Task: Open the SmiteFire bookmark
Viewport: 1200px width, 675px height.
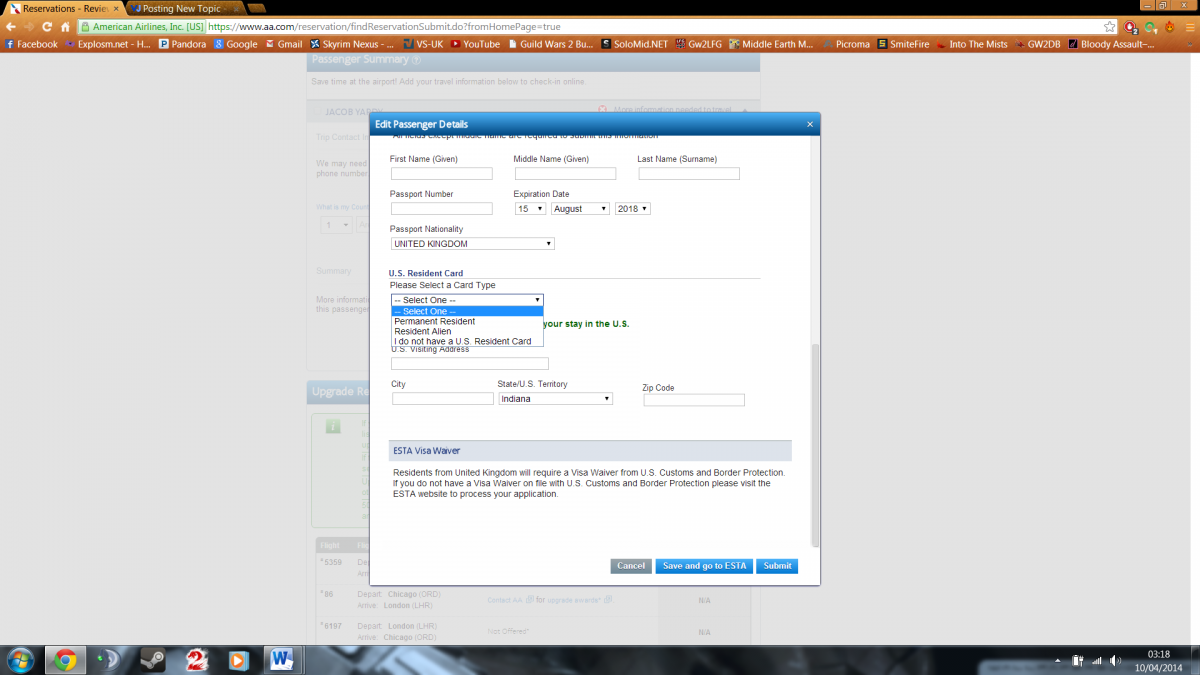Action: pyautogui.click(x=905, y=44)
